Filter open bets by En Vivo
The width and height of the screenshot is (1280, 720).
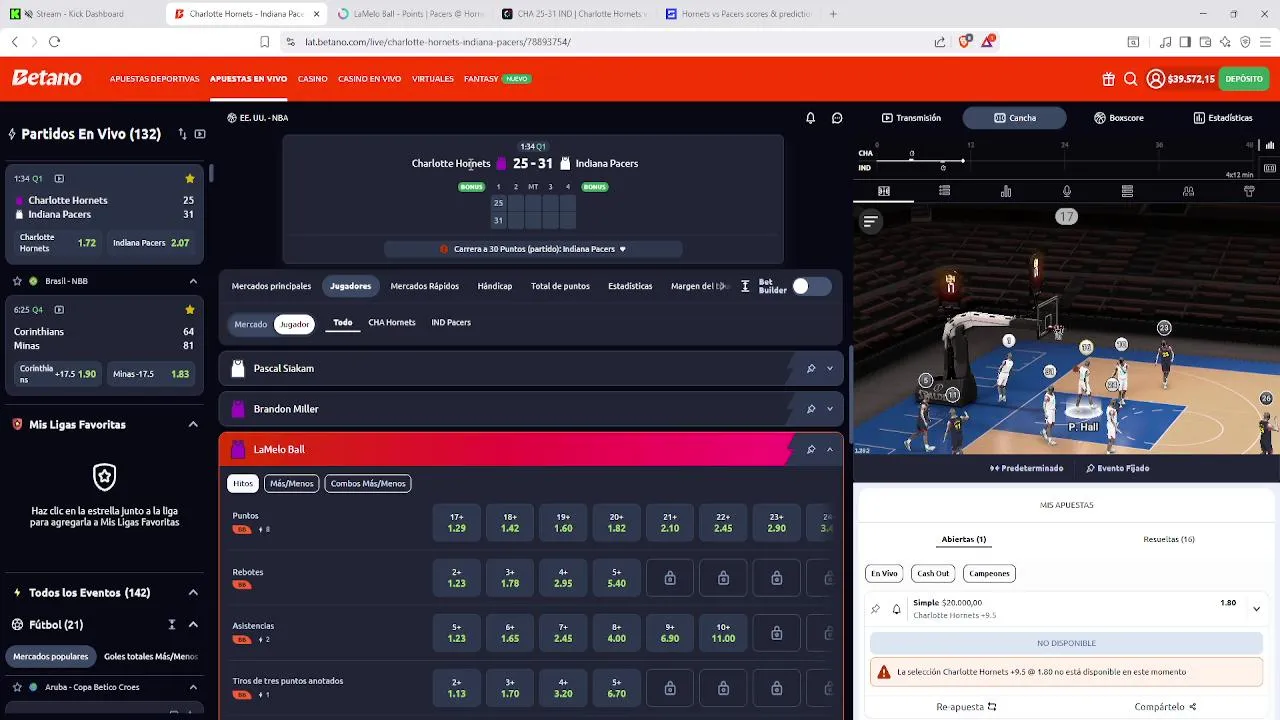884,573
